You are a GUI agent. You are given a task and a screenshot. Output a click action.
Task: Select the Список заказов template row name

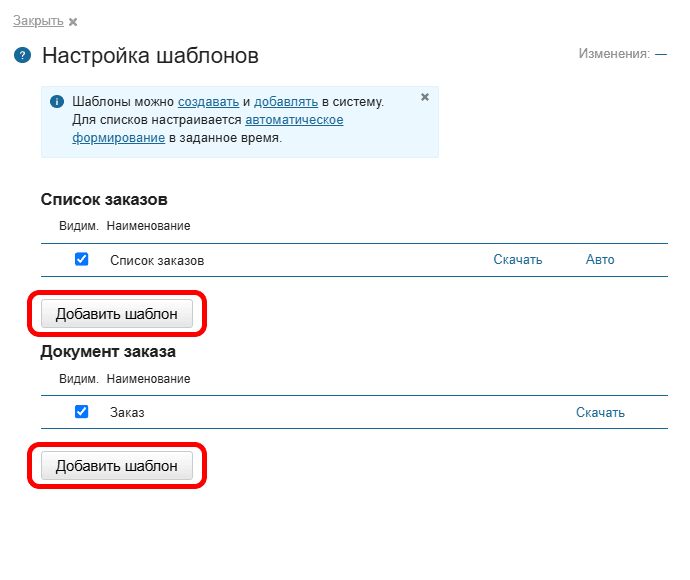157,261
